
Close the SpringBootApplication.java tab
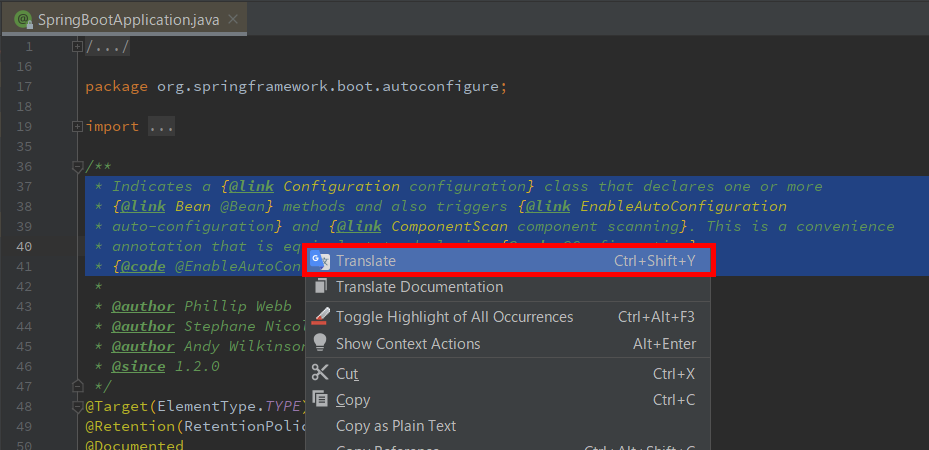coord(233,20)
